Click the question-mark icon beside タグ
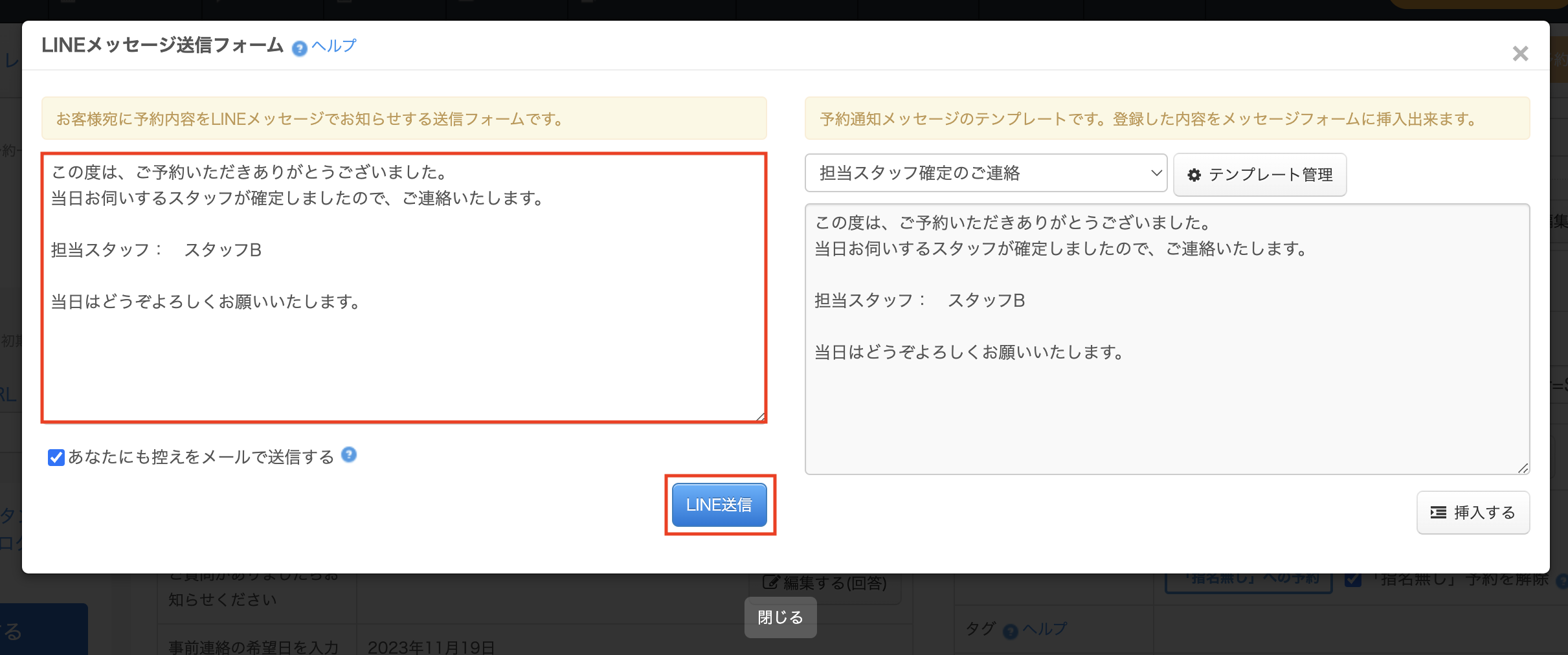The height and width of the screenshot is (655, 1568). (1010, 631)
